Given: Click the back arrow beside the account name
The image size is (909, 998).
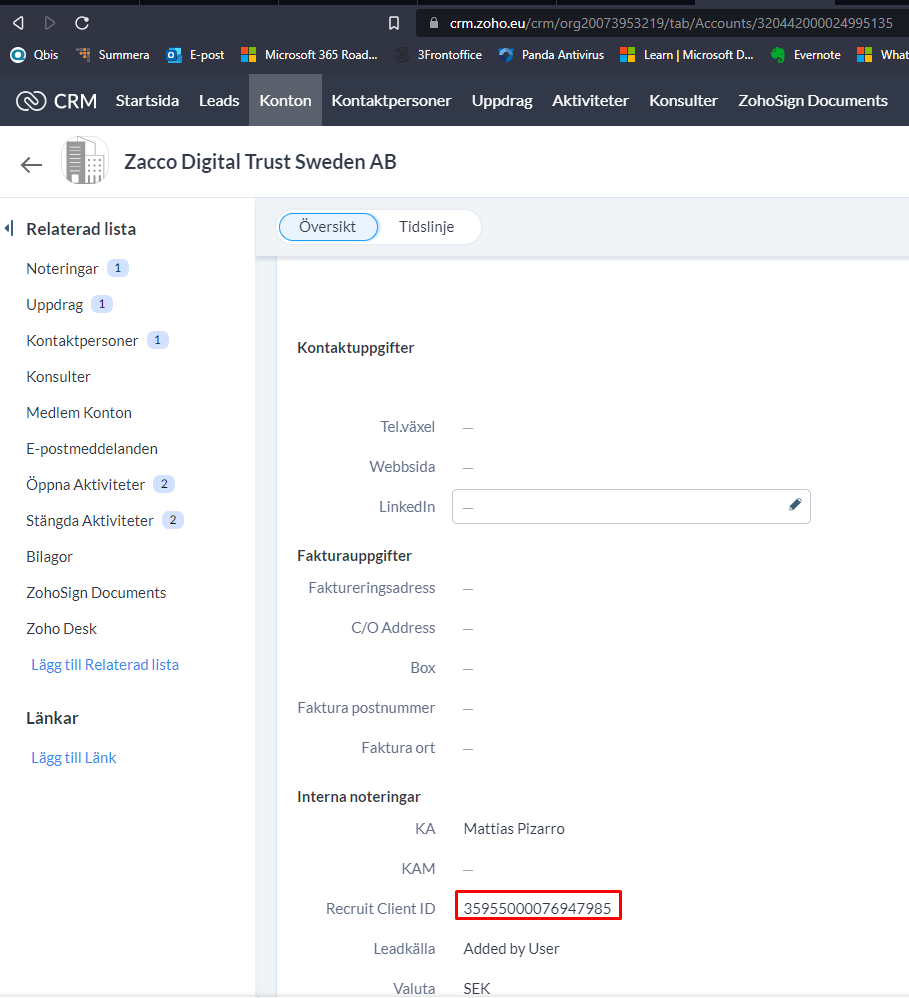Looking at the screenshot, I should click(x=32, y=165).
